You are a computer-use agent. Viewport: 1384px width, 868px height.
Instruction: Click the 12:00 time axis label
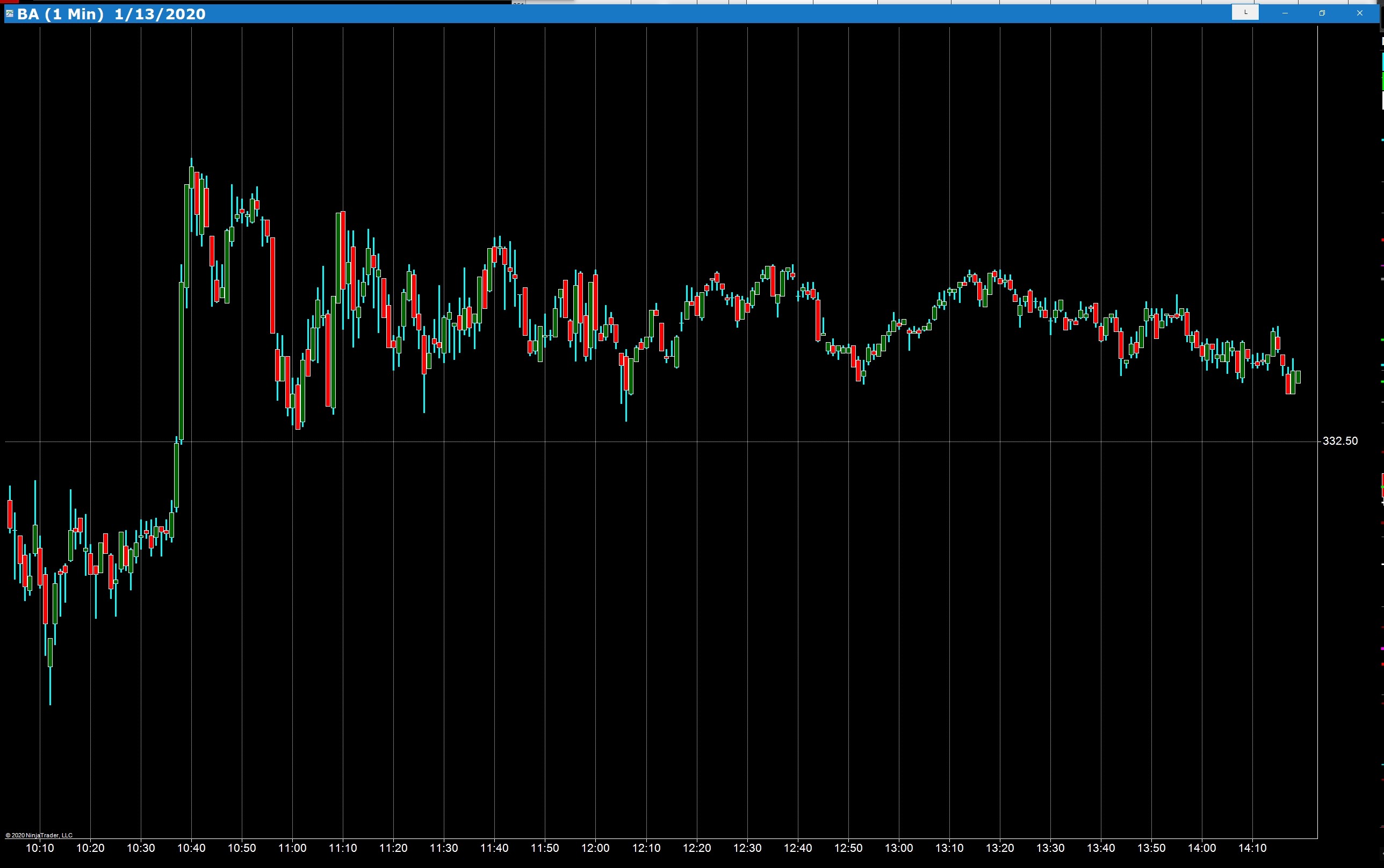(x=595, y=848)
